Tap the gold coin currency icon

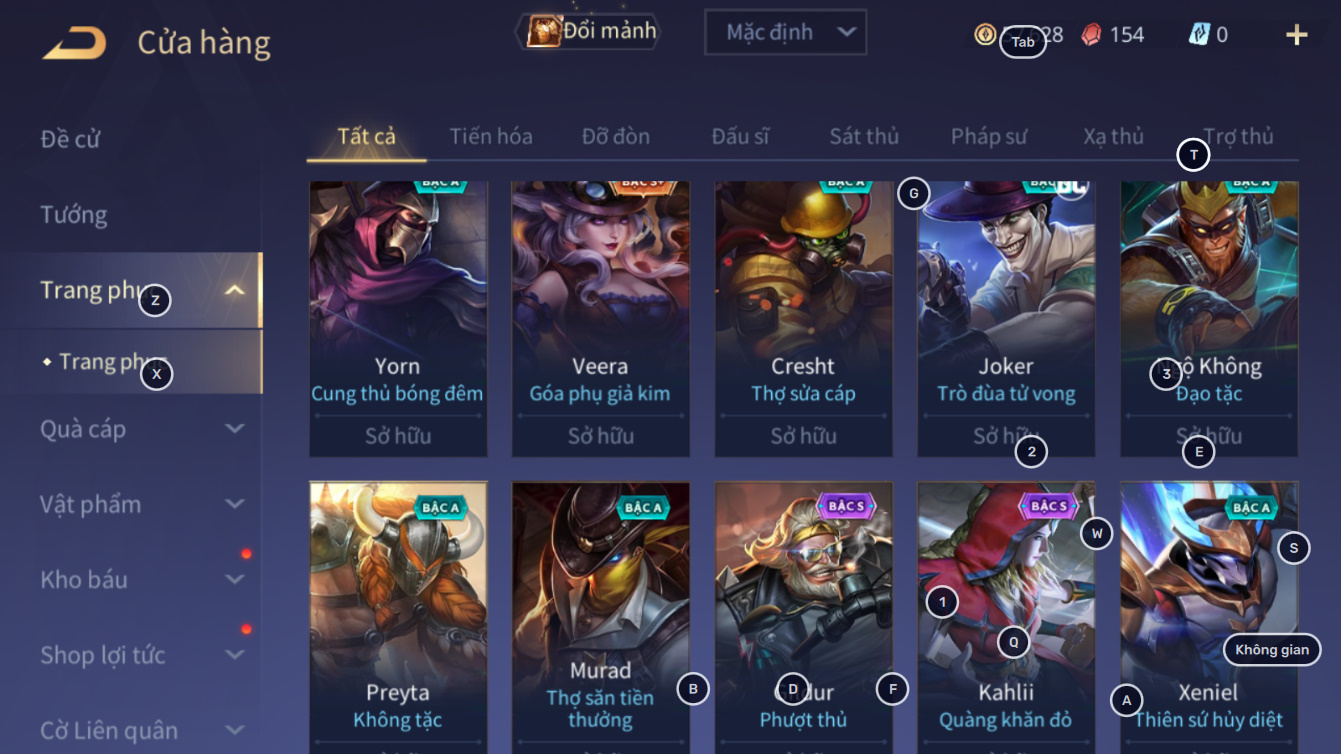[x=985, y=35]
